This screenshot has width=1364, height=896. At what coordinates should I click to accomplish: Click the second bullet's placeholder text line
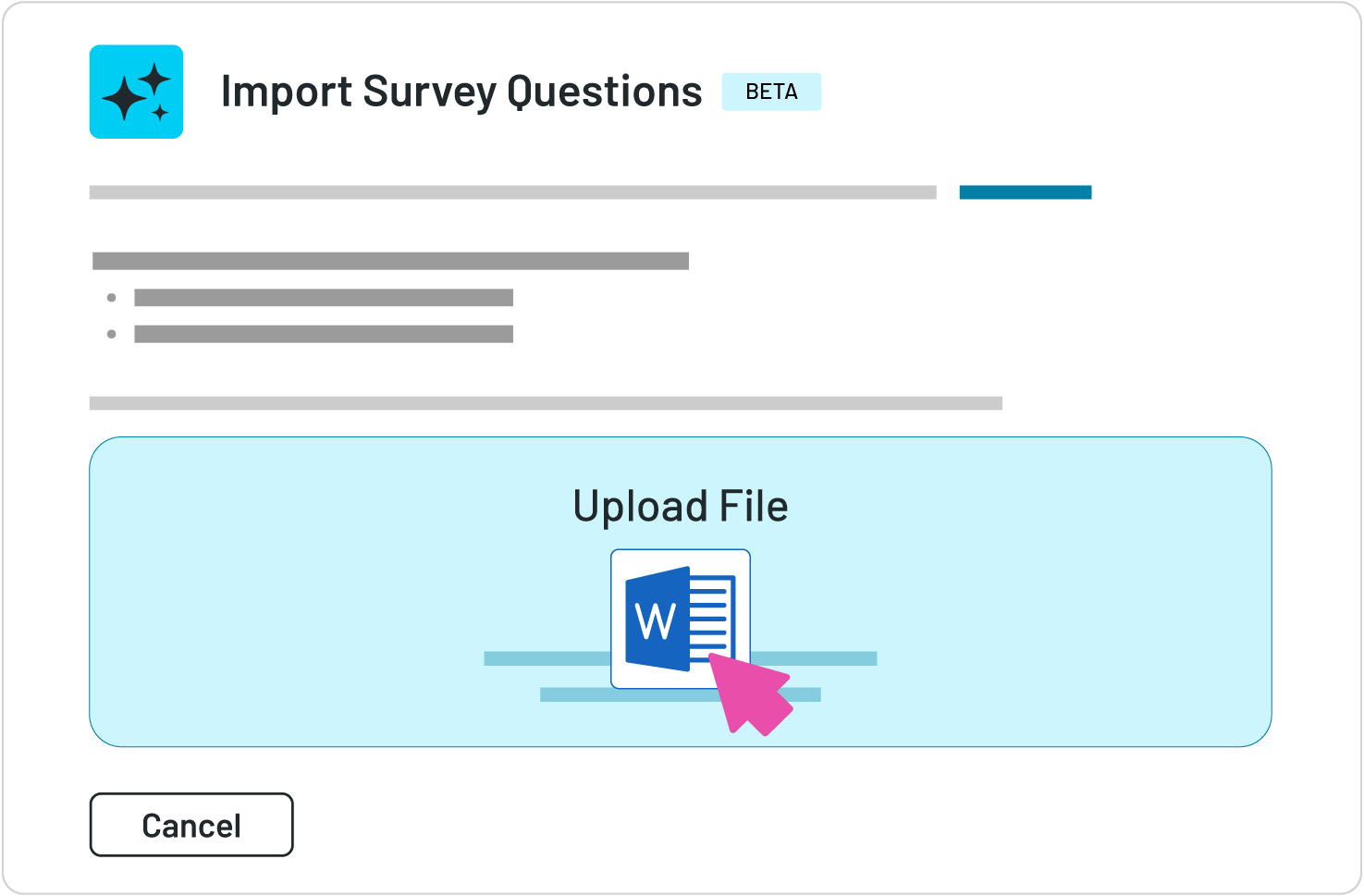[324, 334]
